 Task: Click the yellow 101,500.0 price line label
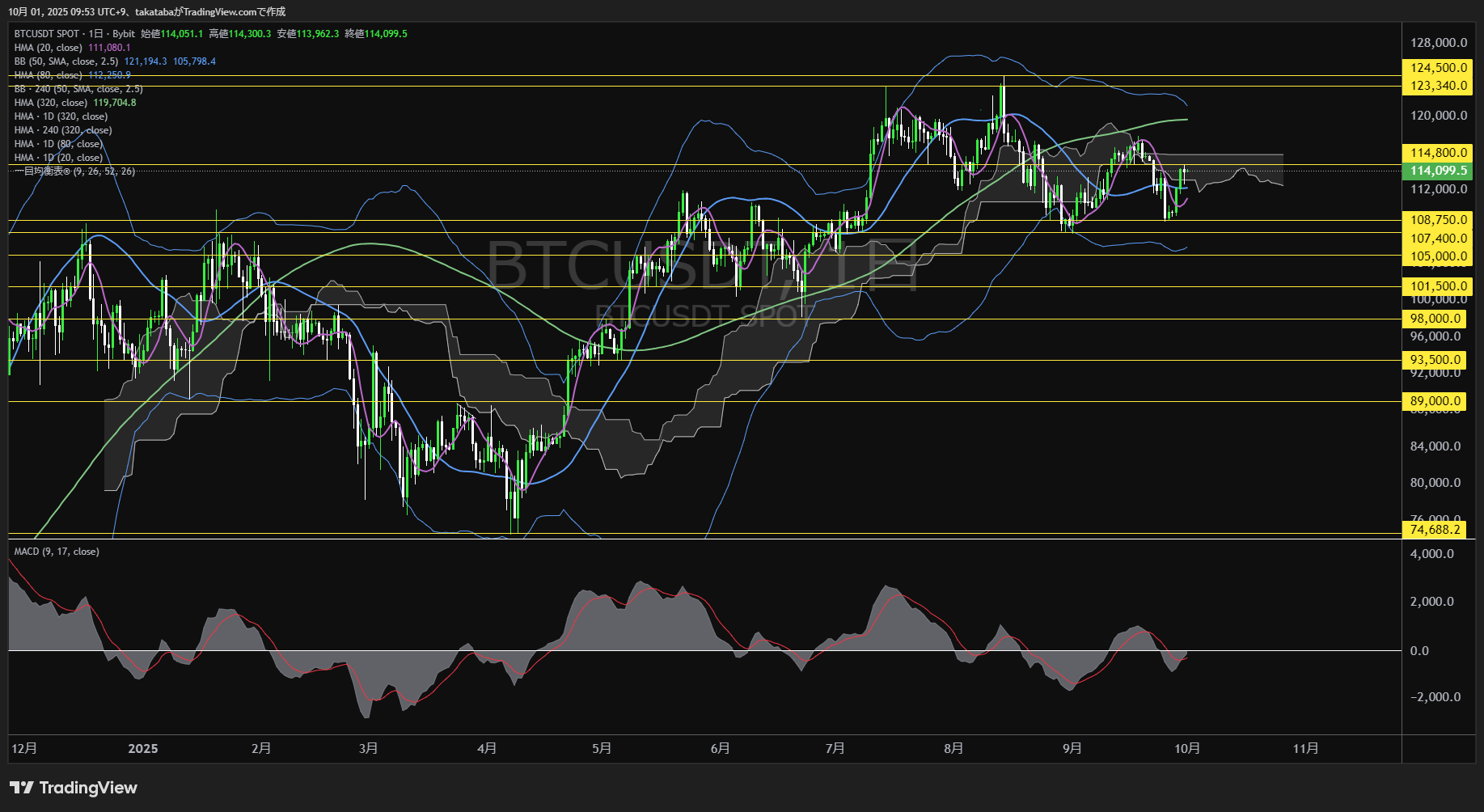click(x=1438, y=286)
